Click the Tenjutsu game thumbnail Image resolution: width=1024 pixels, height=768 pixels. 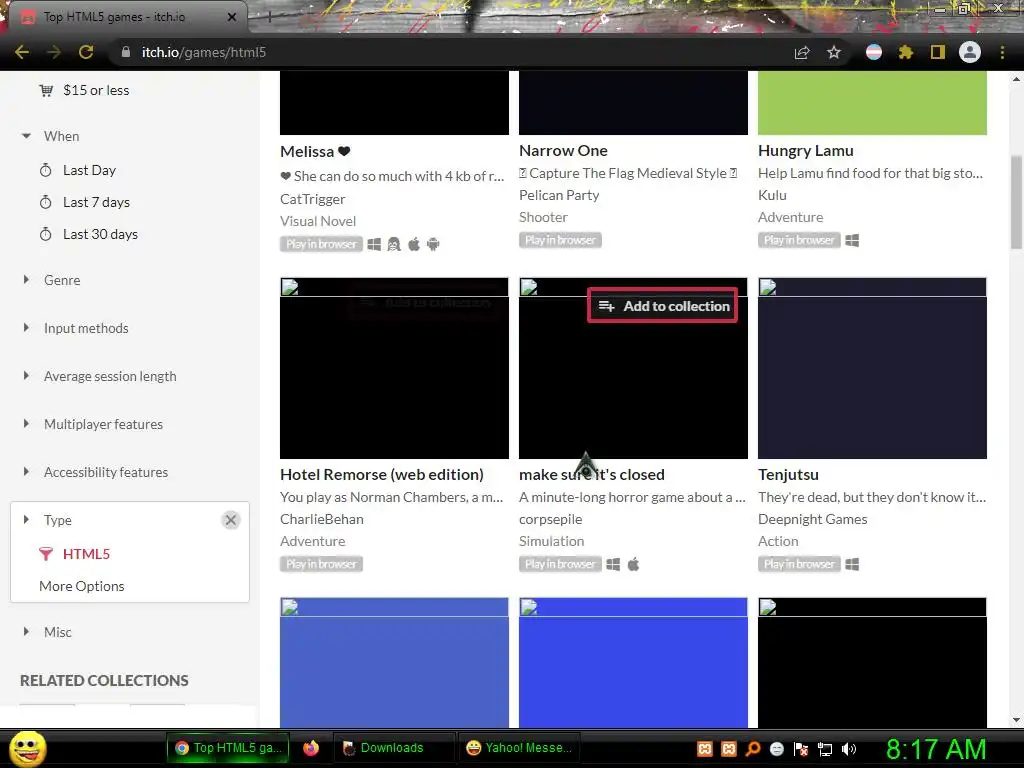click(x=872, y=368)
